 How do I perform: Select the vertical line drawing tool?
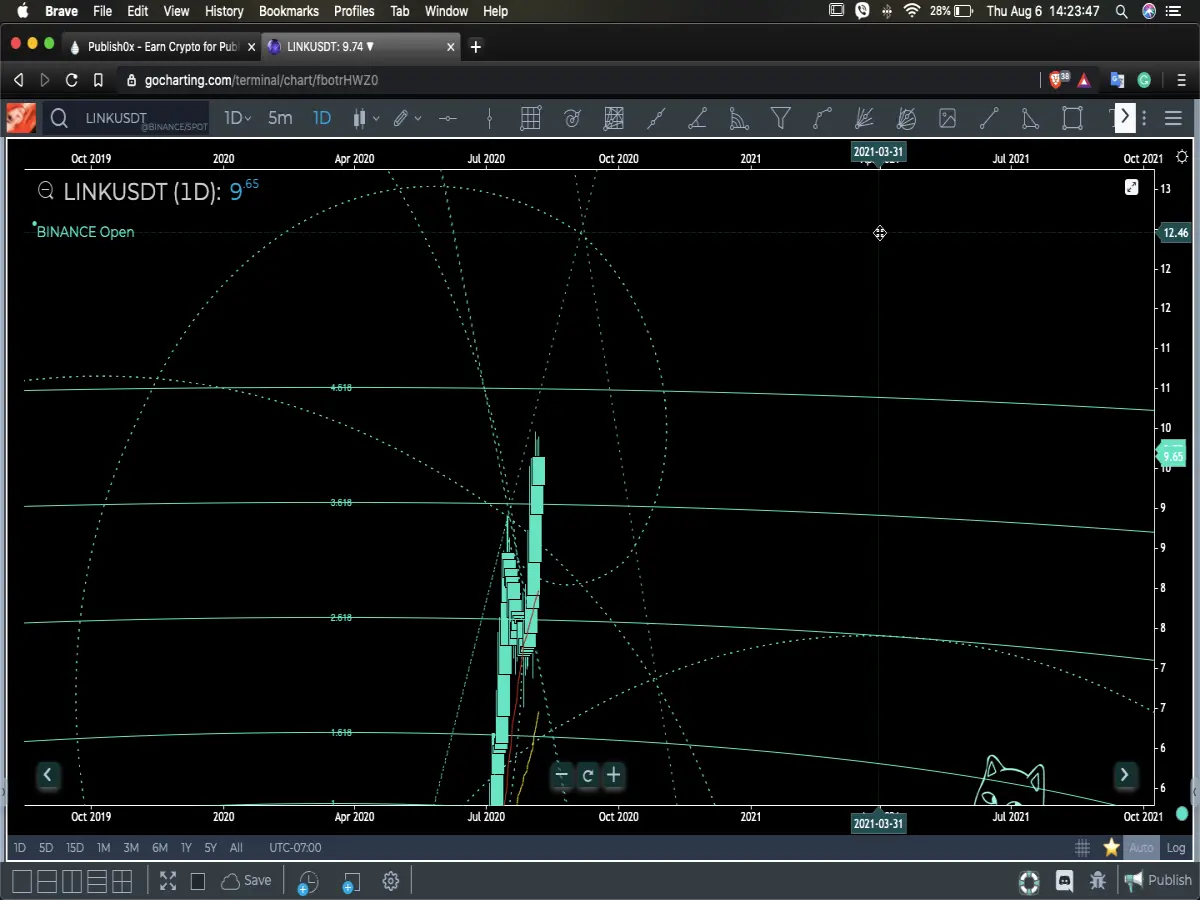coord(489,118)
